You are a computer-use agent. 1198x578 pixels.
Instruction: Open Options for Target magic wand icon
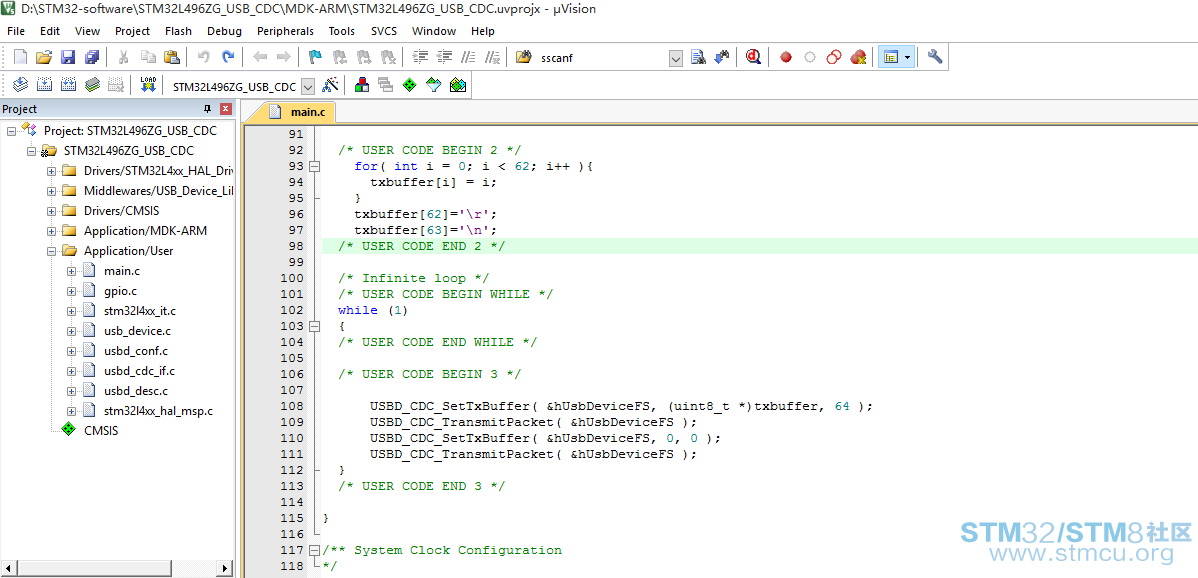[330, 85]
